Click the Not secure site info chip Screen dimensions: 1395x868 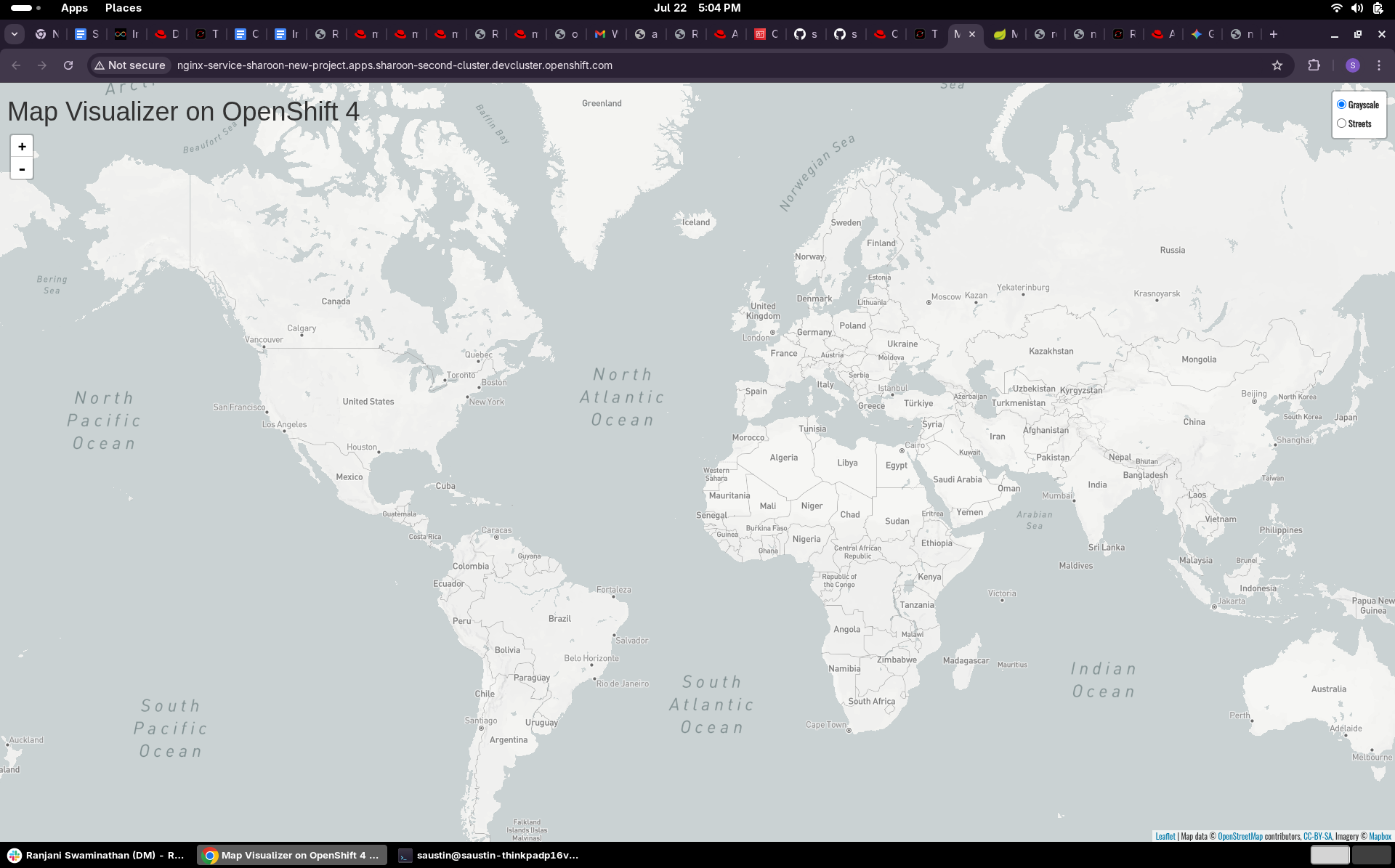130,65
